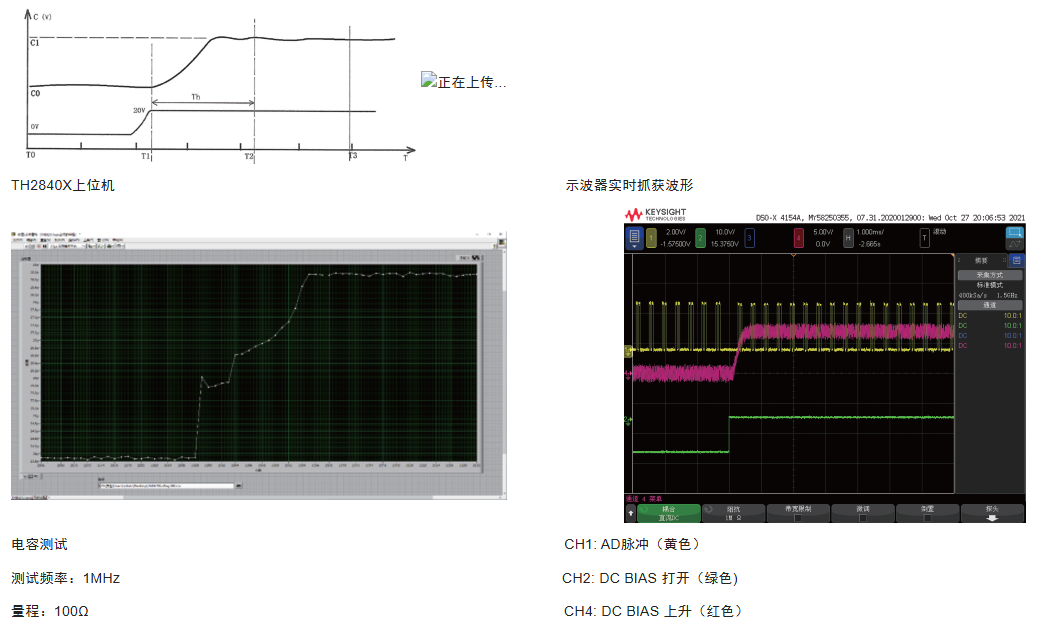Toggle the 微调 fine adjust checkbox

863,518
